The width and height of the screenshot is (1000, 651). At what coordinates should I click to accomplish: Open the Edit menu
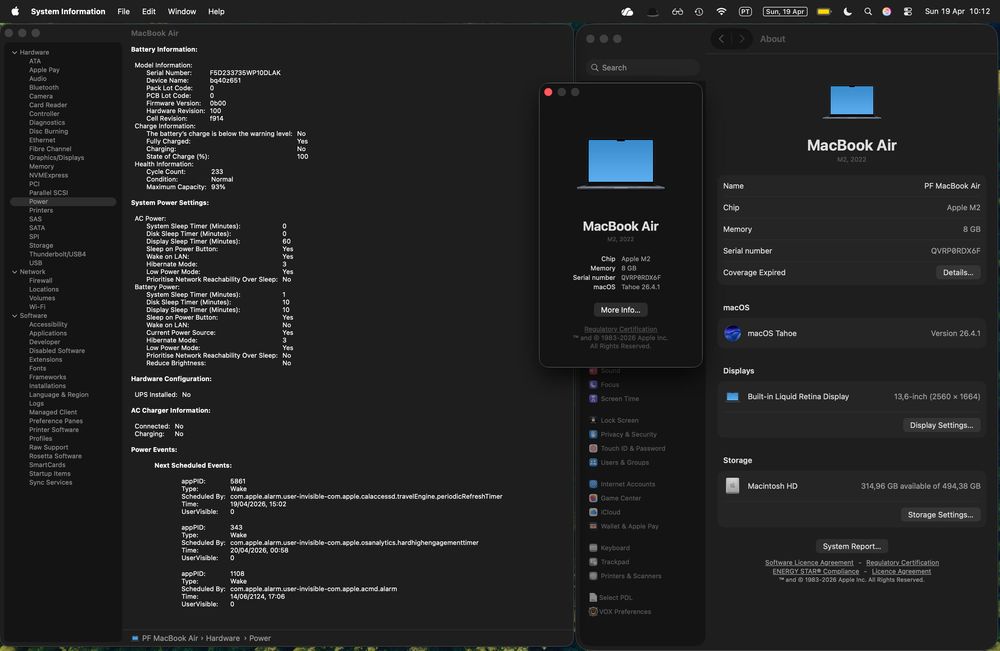point(149,11)
